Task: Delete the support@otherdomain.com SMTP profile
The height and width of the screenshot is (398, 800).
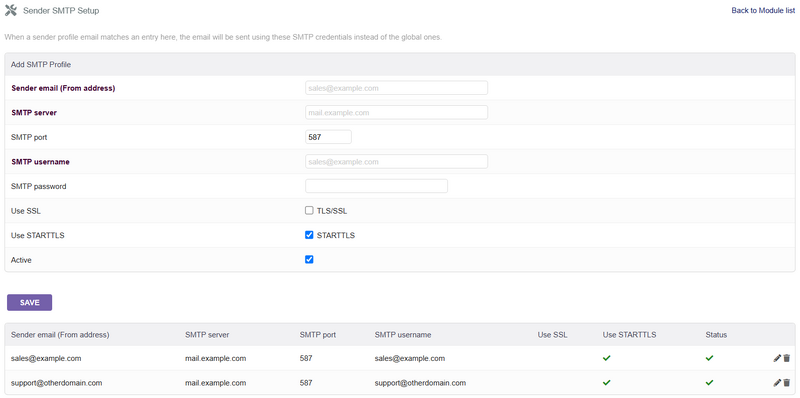Action: [787, 382]
